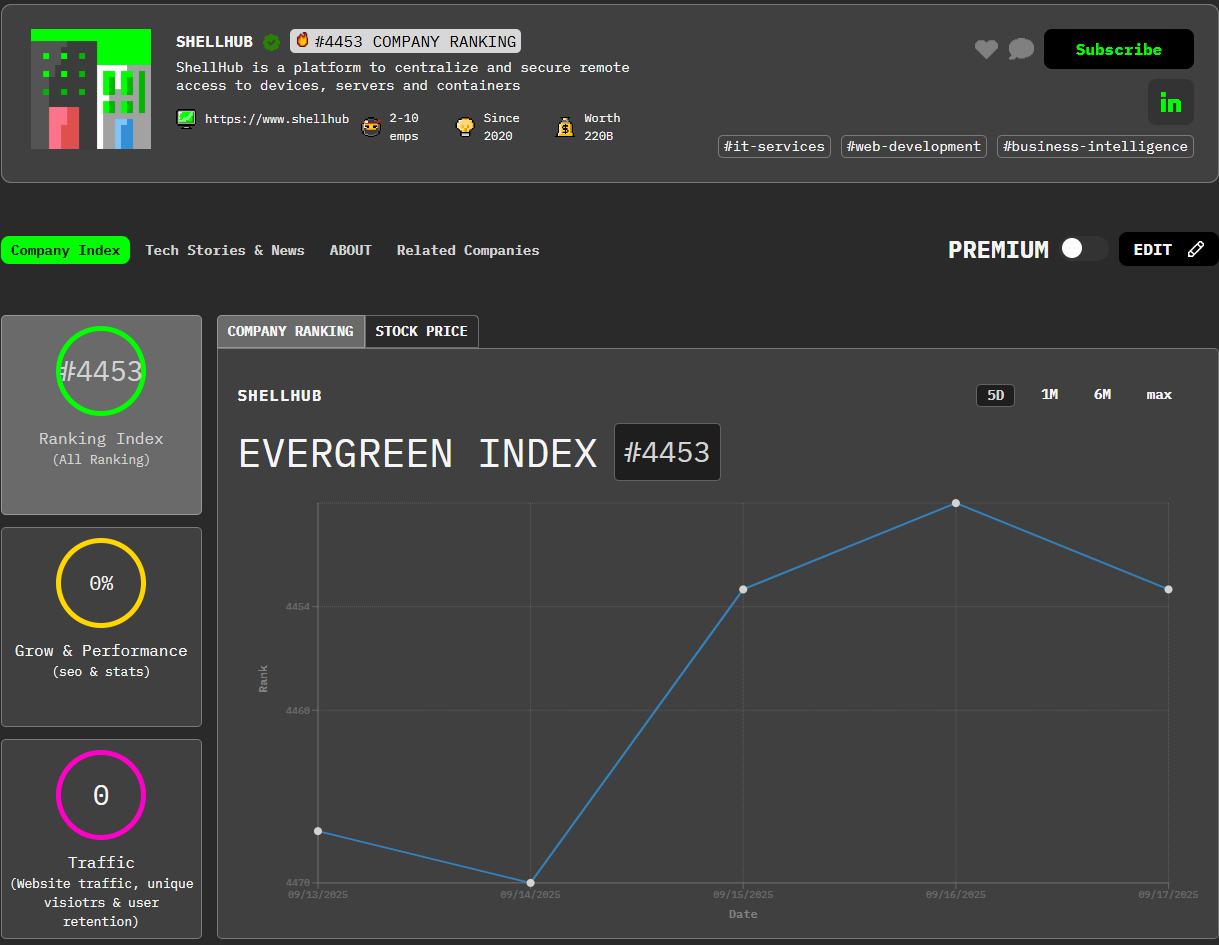The height and width of the screenshot is (945, 1219).
Task: Click chart data point for 09/13/2025
Action: tap(318, 831)
